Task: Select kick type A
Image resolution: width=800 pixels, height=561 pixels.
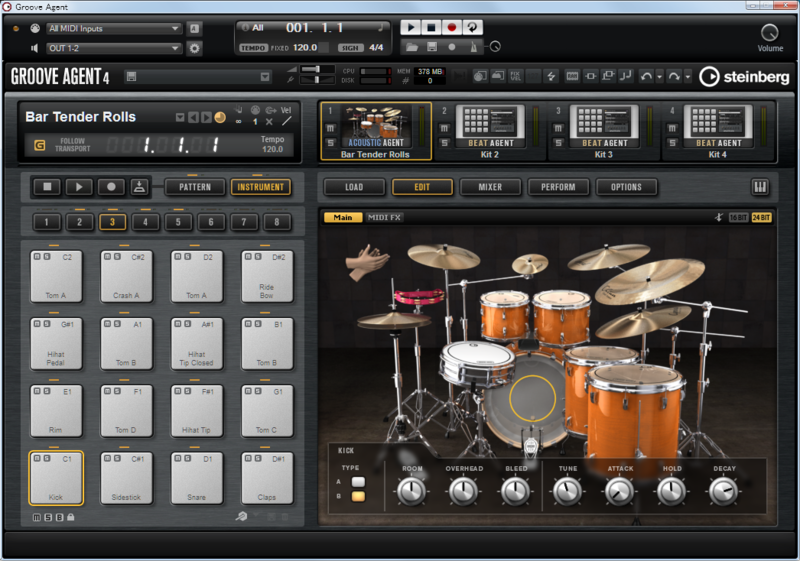Action: [x=358, y=482]
